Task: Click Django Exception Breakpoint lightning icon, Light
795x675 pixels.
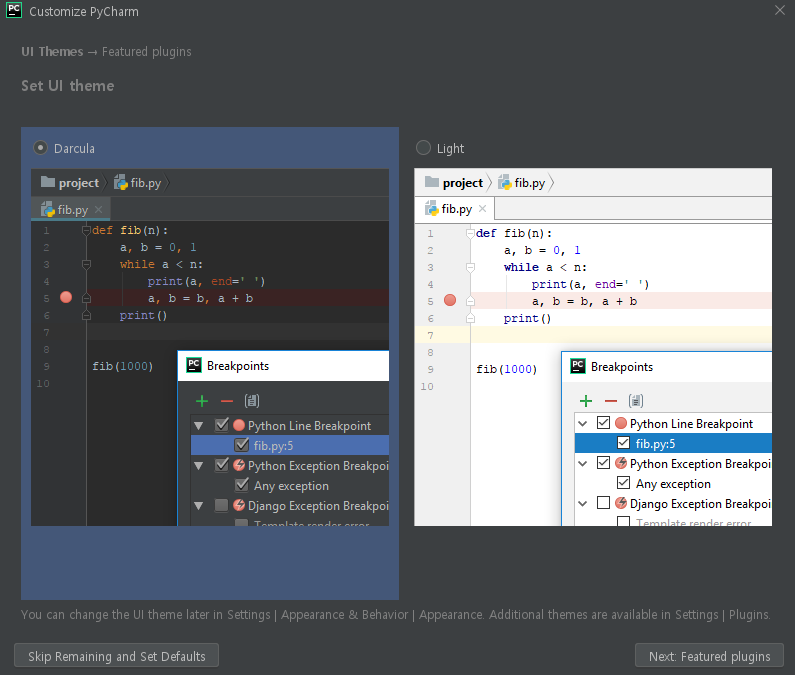Action: [x=621, y=503]
